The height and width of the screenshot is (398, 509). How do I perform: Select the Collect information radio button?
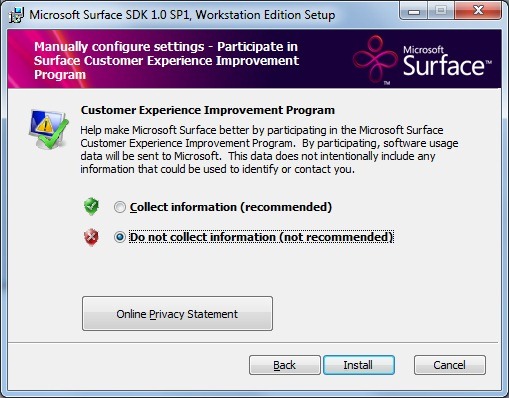pos(120,207)
